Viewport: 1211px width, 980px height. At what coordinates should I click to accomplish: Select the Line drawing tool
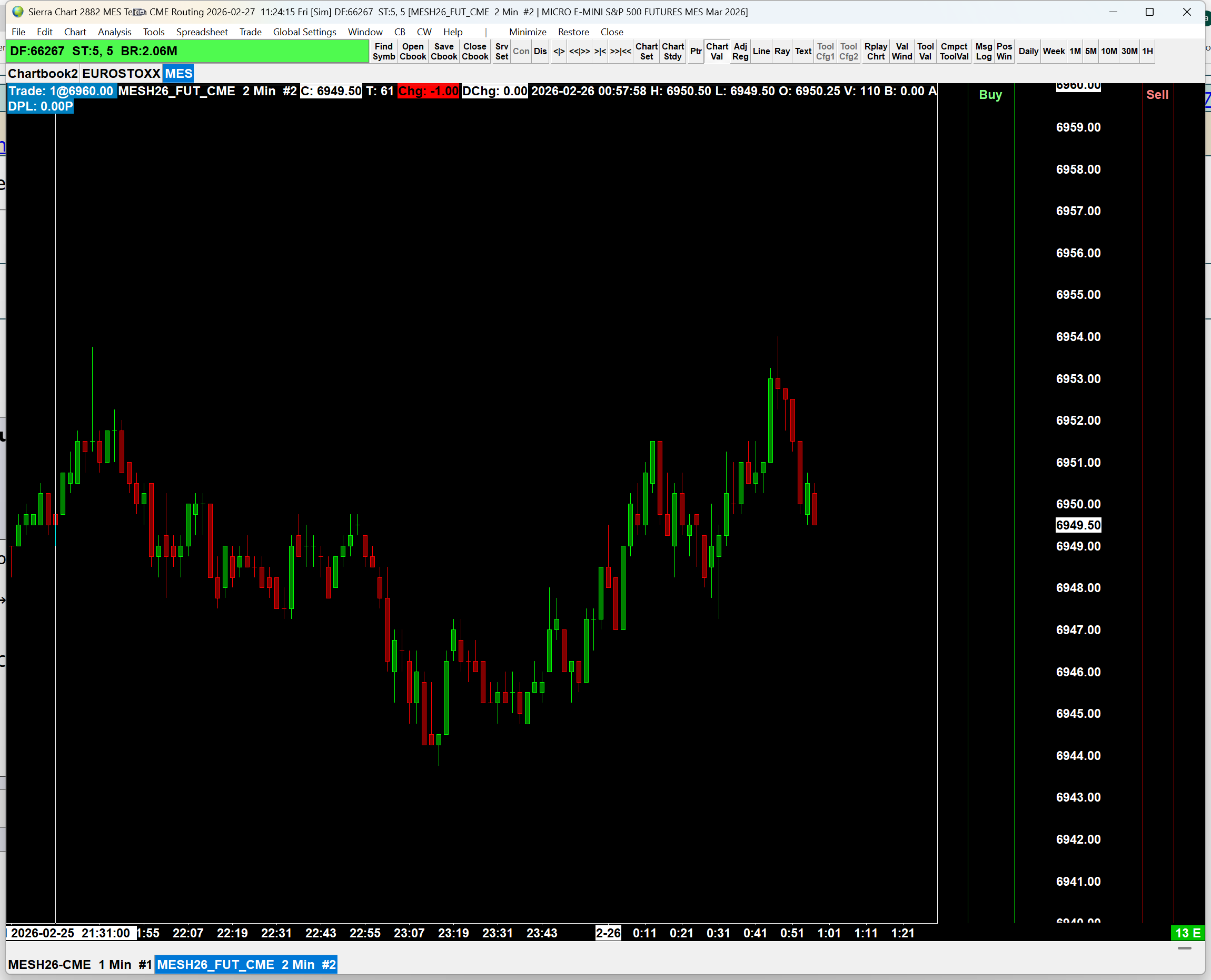click(761, 52)
